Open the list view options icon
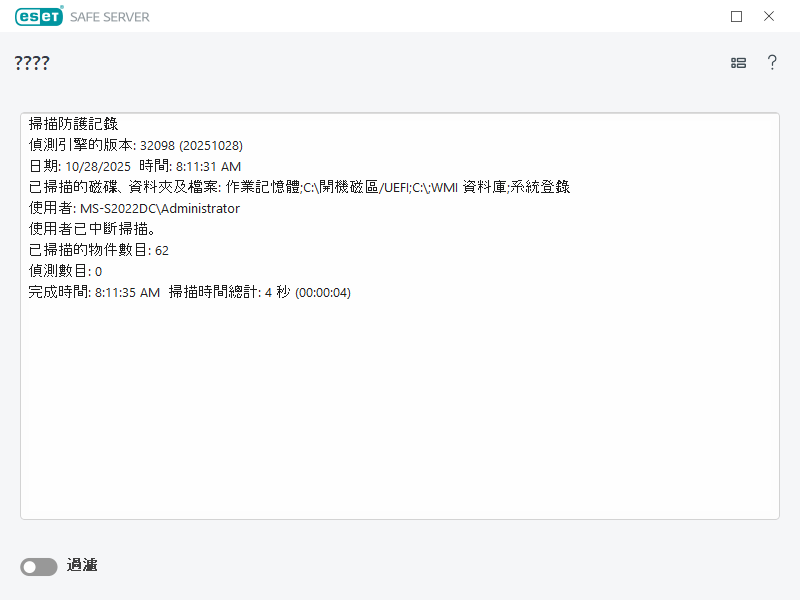 (738, 63)
